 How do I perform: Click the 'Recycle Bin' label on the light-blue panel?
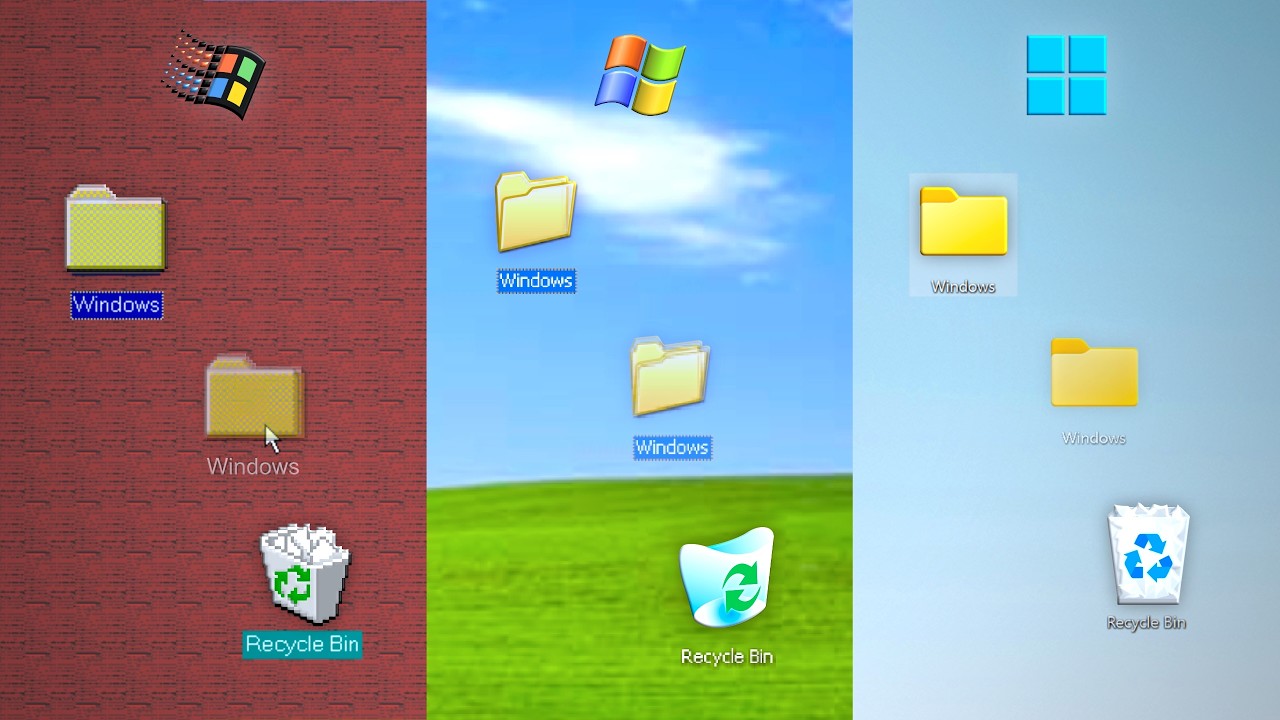click(x=1146, y=622)
